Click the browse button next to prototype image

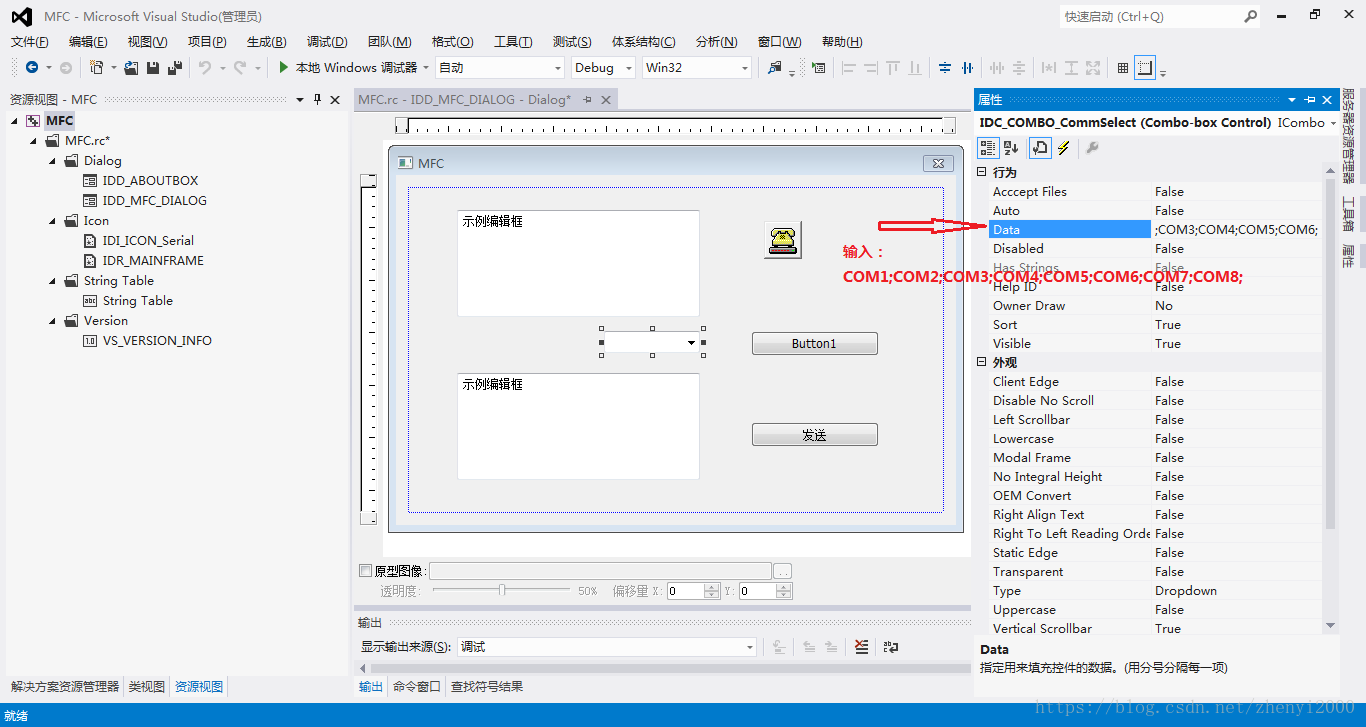point(783,571)
